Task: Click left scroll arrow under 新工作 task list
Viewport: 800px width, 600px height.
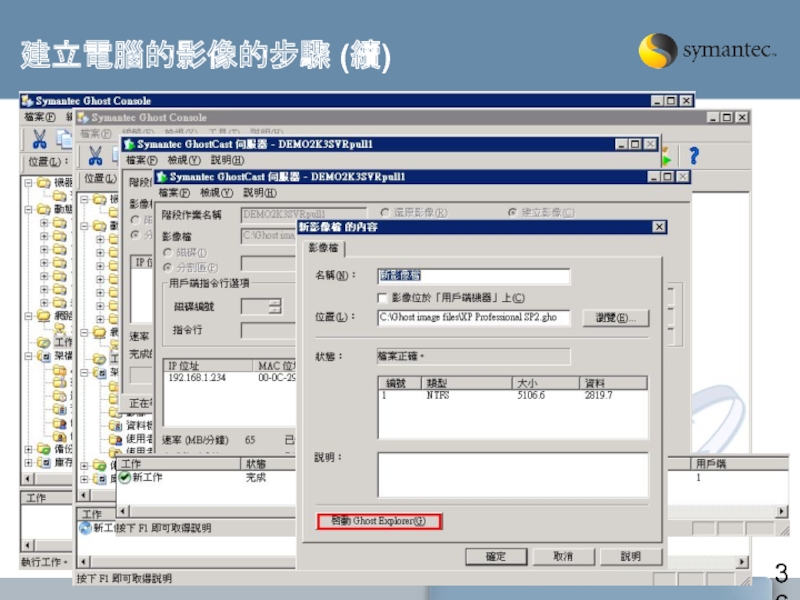Action: [x=123, y=510]
